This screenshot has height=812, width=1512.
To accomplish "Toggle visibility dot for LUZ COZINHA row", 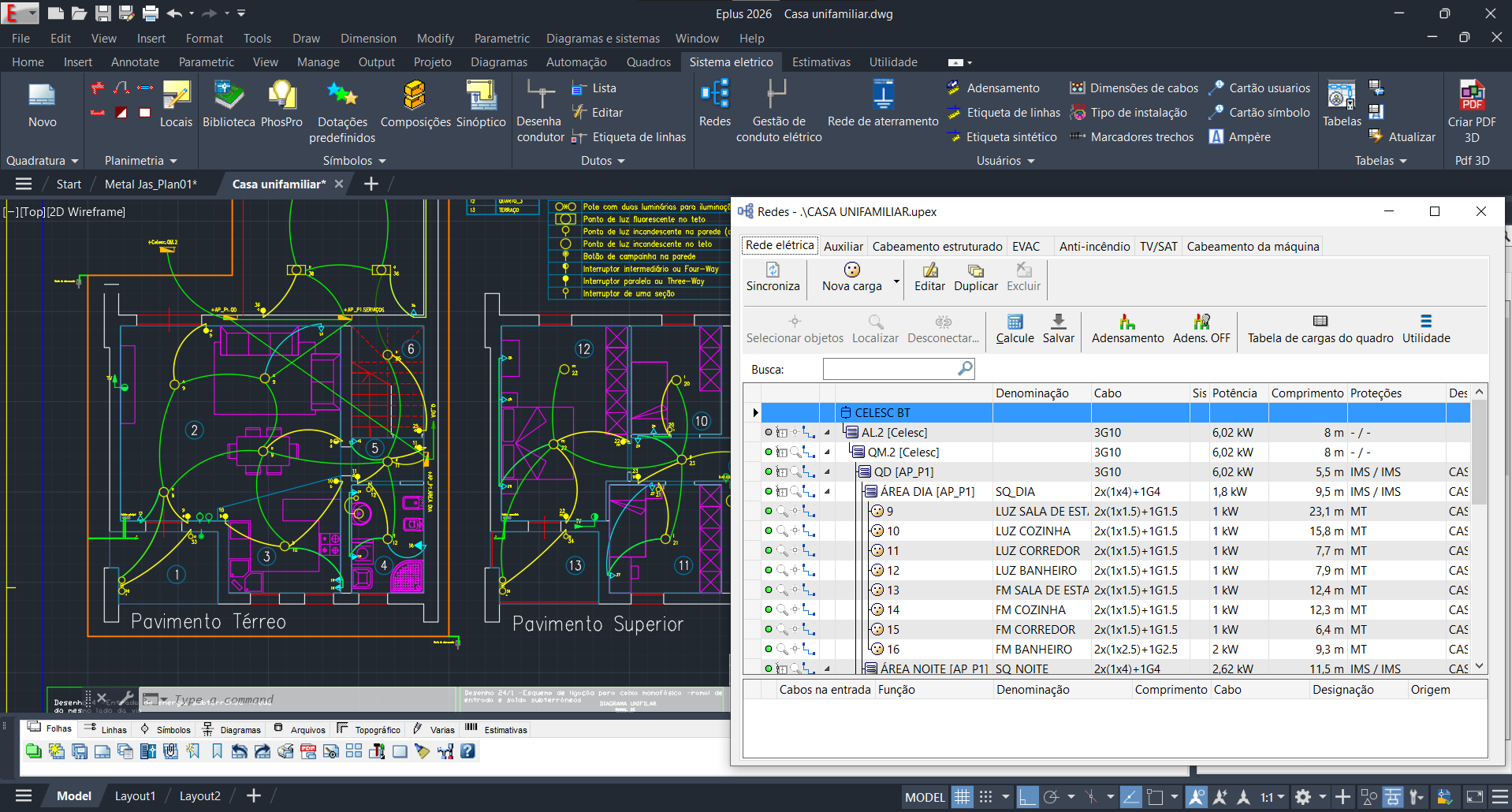I will click(x=769, y=531).
